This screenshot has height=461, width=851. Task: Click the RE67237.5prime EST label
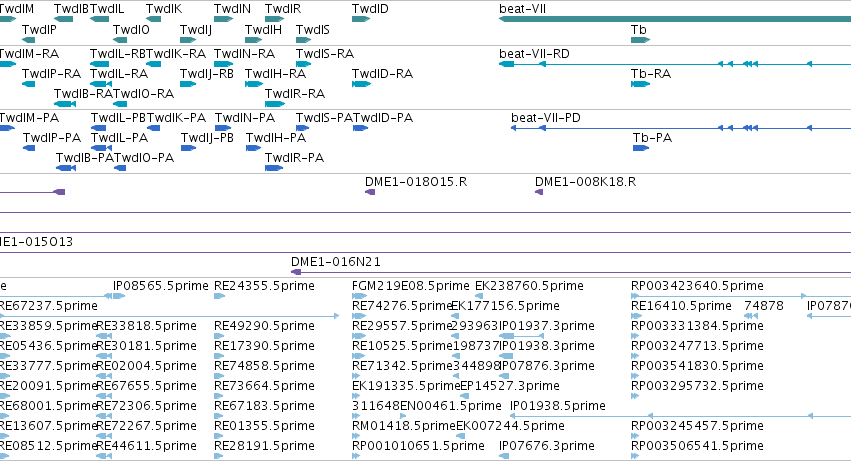click(48, 306)
